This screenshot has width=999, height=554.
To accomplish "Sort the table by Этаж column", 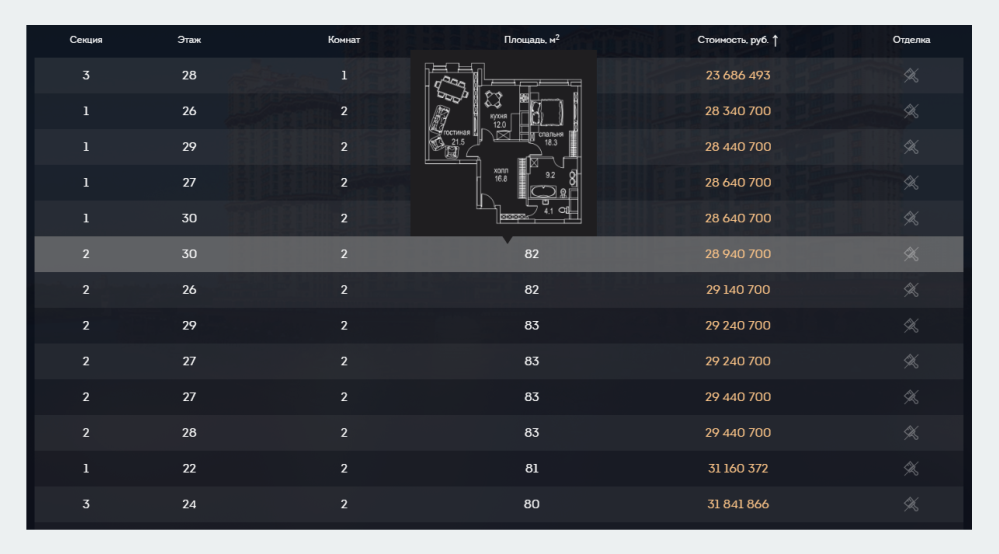I will [189, 39].
